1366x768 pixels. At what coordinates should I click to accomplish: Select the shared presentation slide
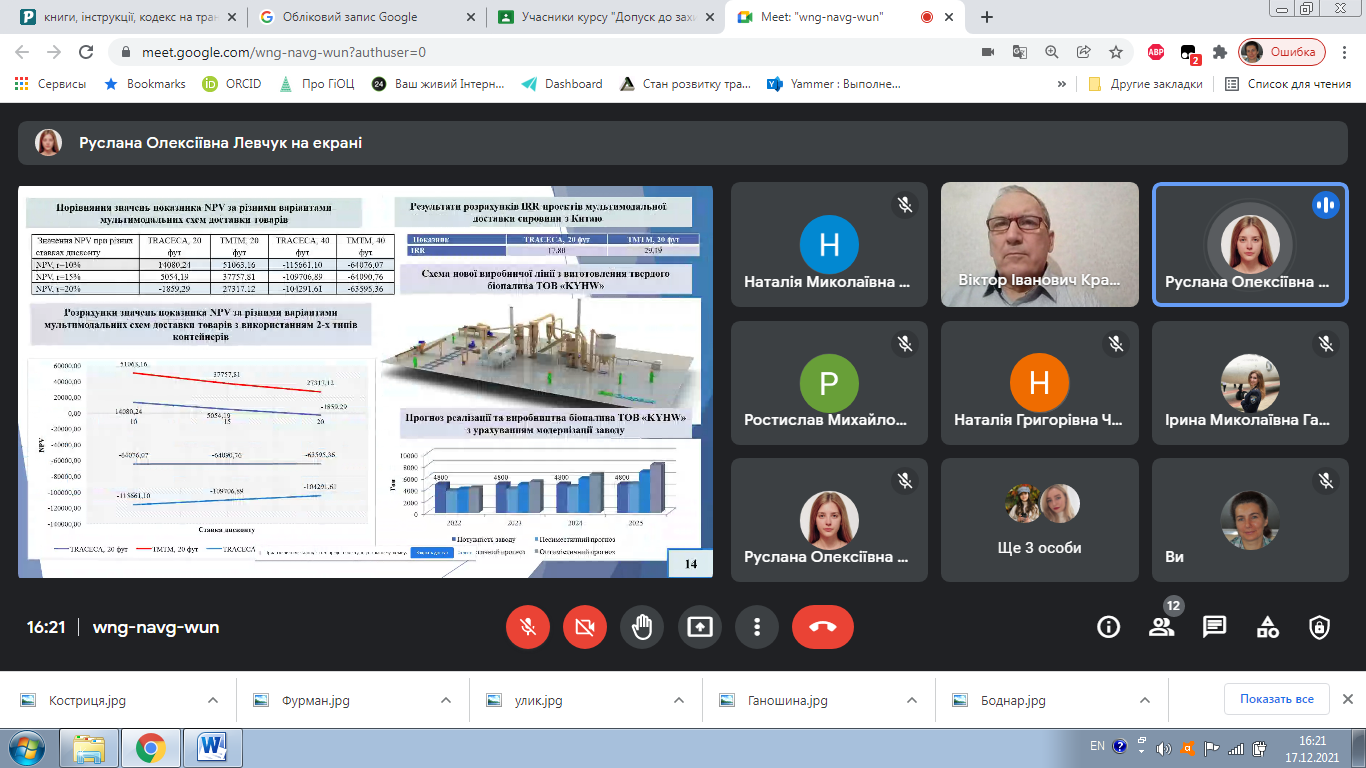365,381
